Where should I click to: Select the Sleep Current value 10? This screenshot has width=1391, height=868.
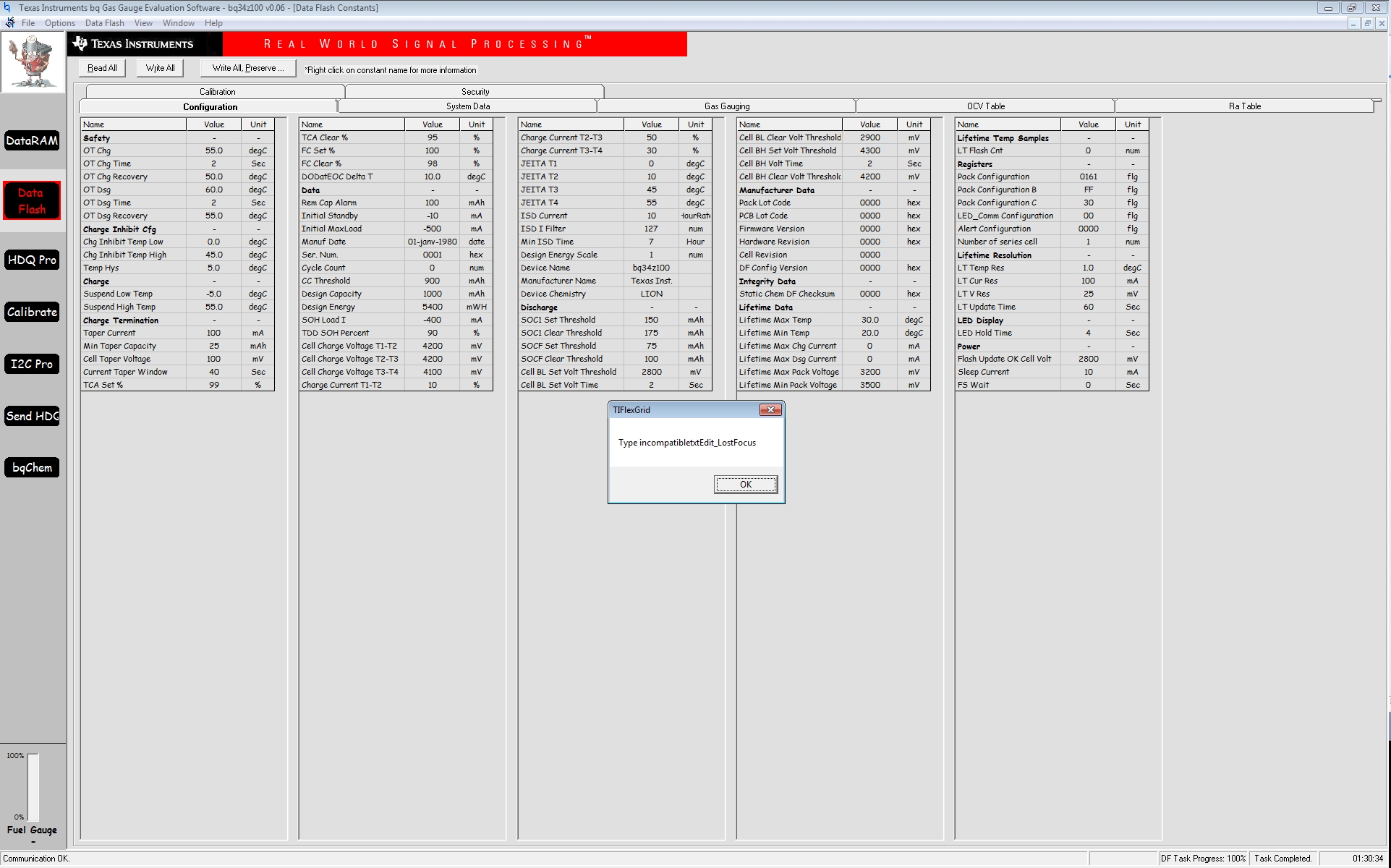(1088, 372)
